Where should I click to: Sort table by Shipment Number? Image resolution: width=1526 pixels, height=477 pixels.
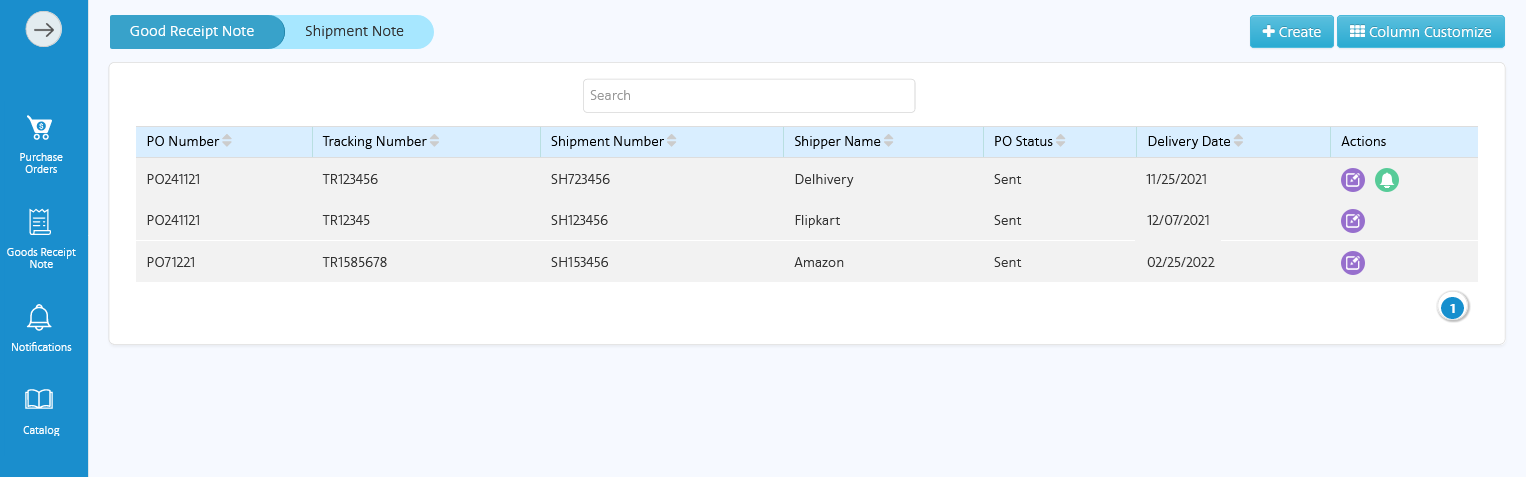click(x=671, y=142)
